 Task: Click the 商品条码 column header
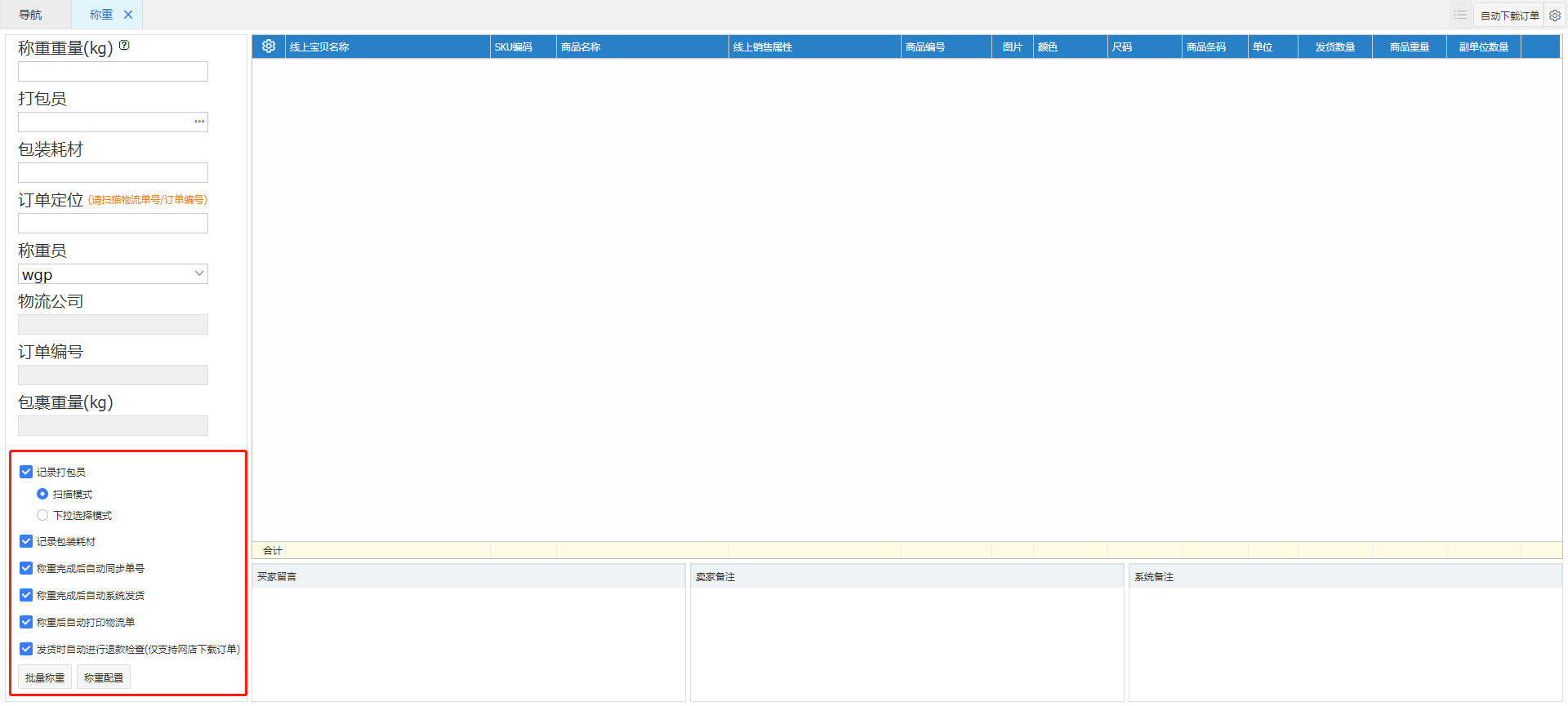click(1214, 47)
